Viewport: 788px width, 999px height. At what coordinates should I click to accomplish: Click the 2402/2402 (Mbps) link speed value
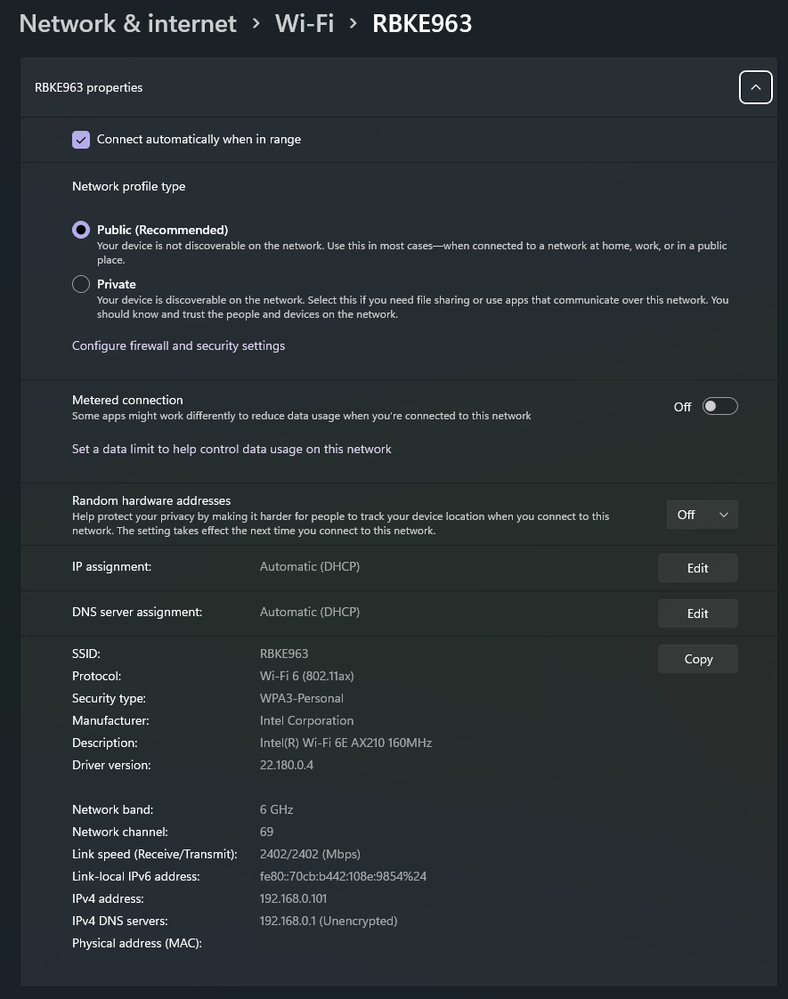click(x=310, y=854)
